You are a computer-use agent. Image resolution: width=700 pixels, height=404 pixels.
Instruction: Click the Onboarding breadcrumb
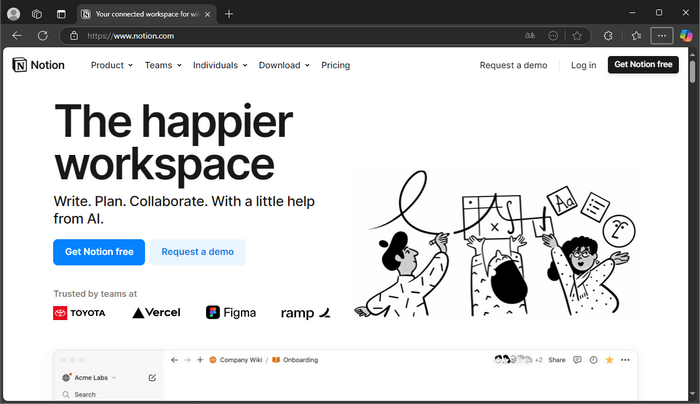coord(296,360)
